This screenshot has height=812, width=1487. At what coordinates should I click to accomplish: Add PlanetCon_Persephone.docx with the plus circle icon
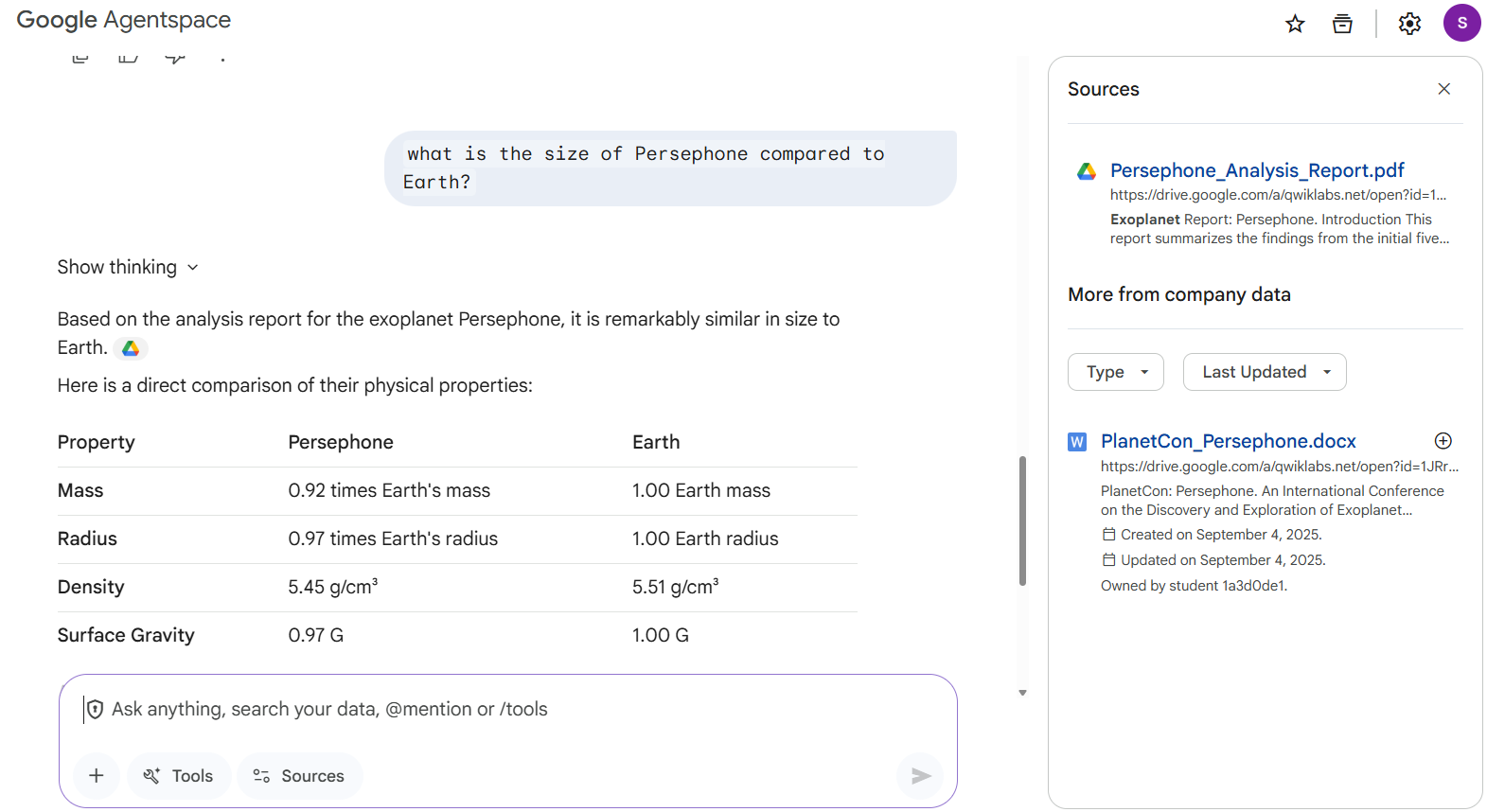1443,441
